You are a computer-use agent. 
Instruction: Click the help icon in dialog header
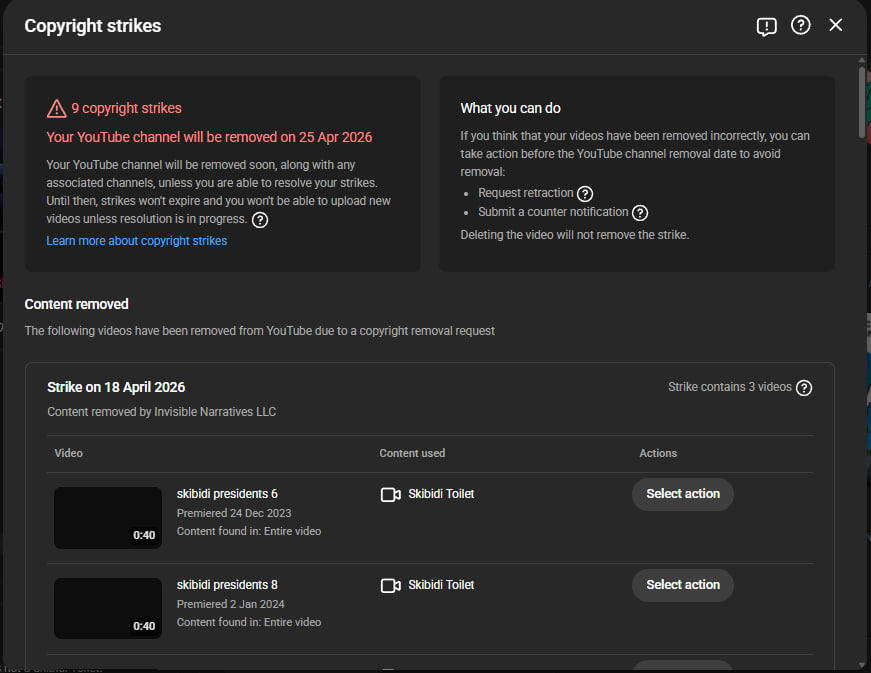tap(800, 25)
